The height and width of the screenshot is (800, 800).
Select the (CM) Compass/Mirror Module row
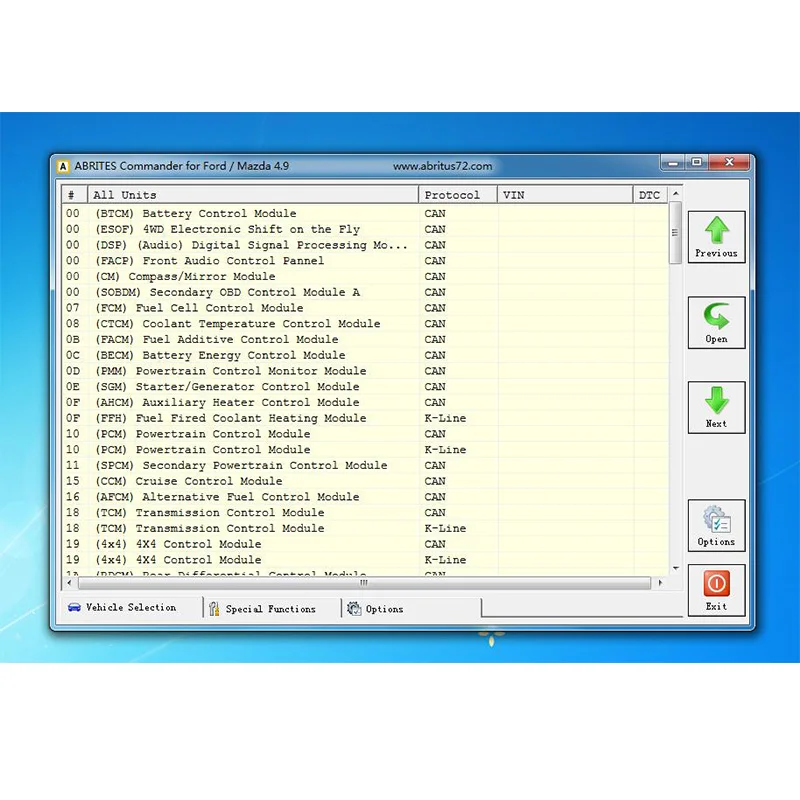coord(365,277)
